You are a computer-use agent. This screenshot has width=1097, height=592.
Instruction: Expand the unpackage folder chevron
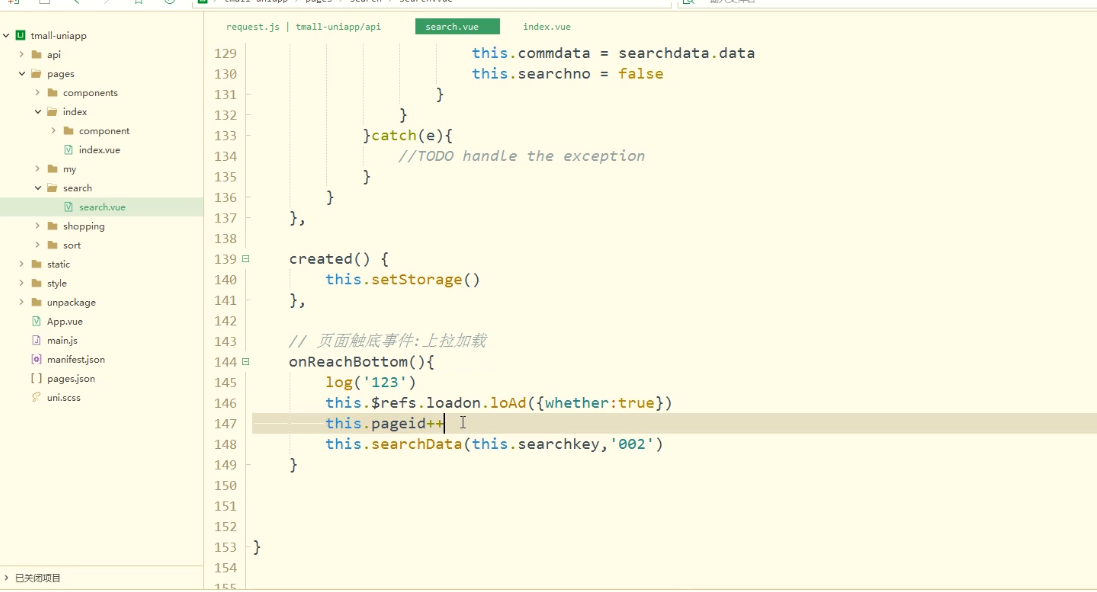(21, 302)
